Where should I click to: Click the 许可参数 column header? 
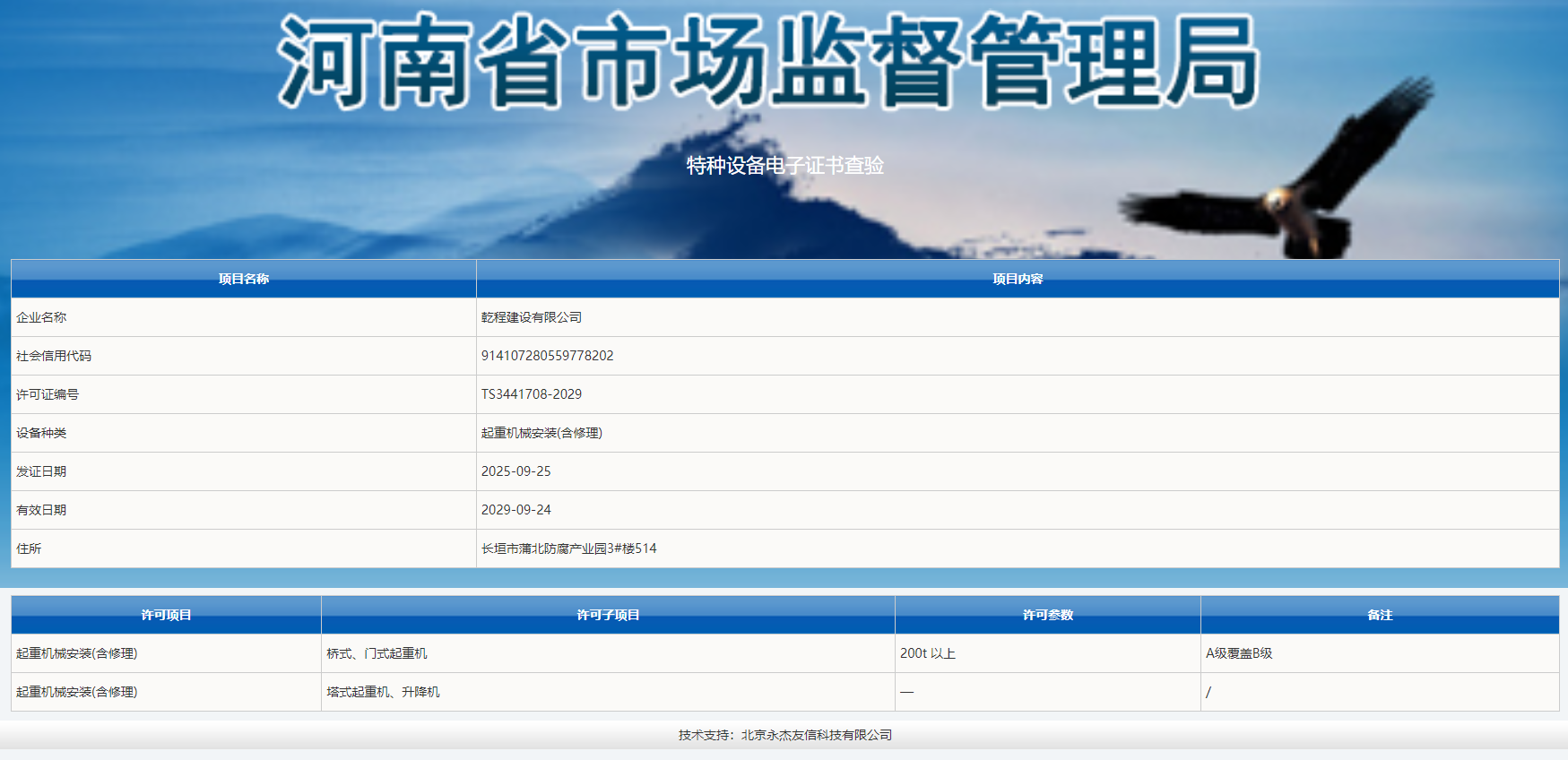pos(1048,615)
